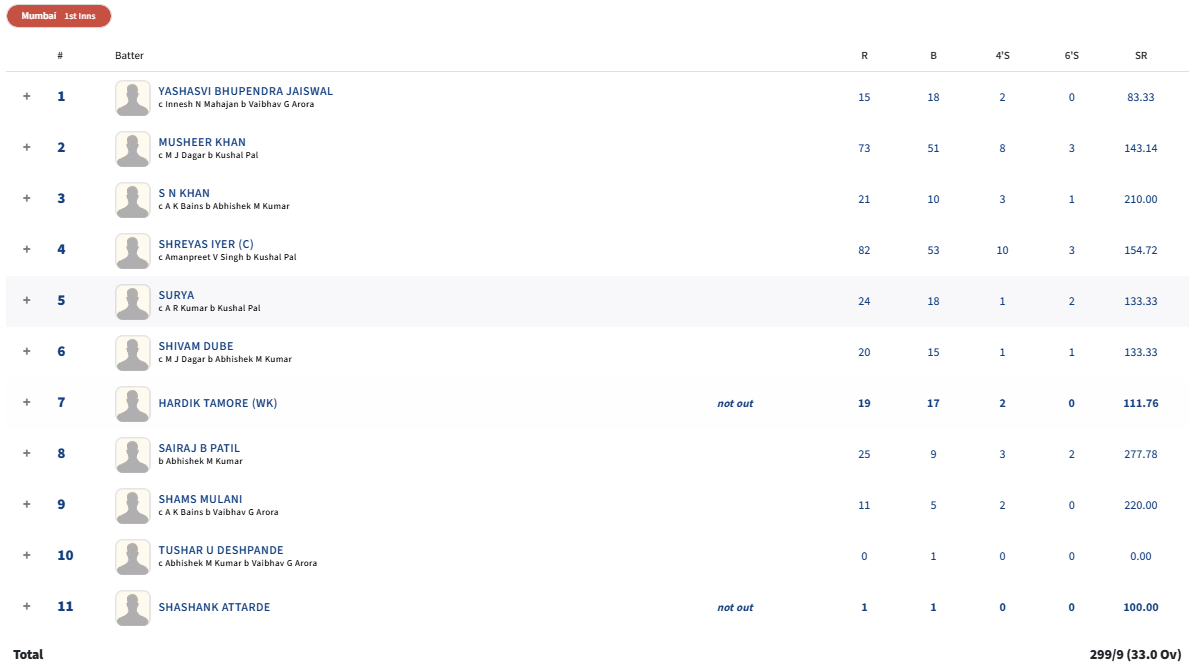
Task: Click Shivam Dube's profile avatar
Action: 133,353
